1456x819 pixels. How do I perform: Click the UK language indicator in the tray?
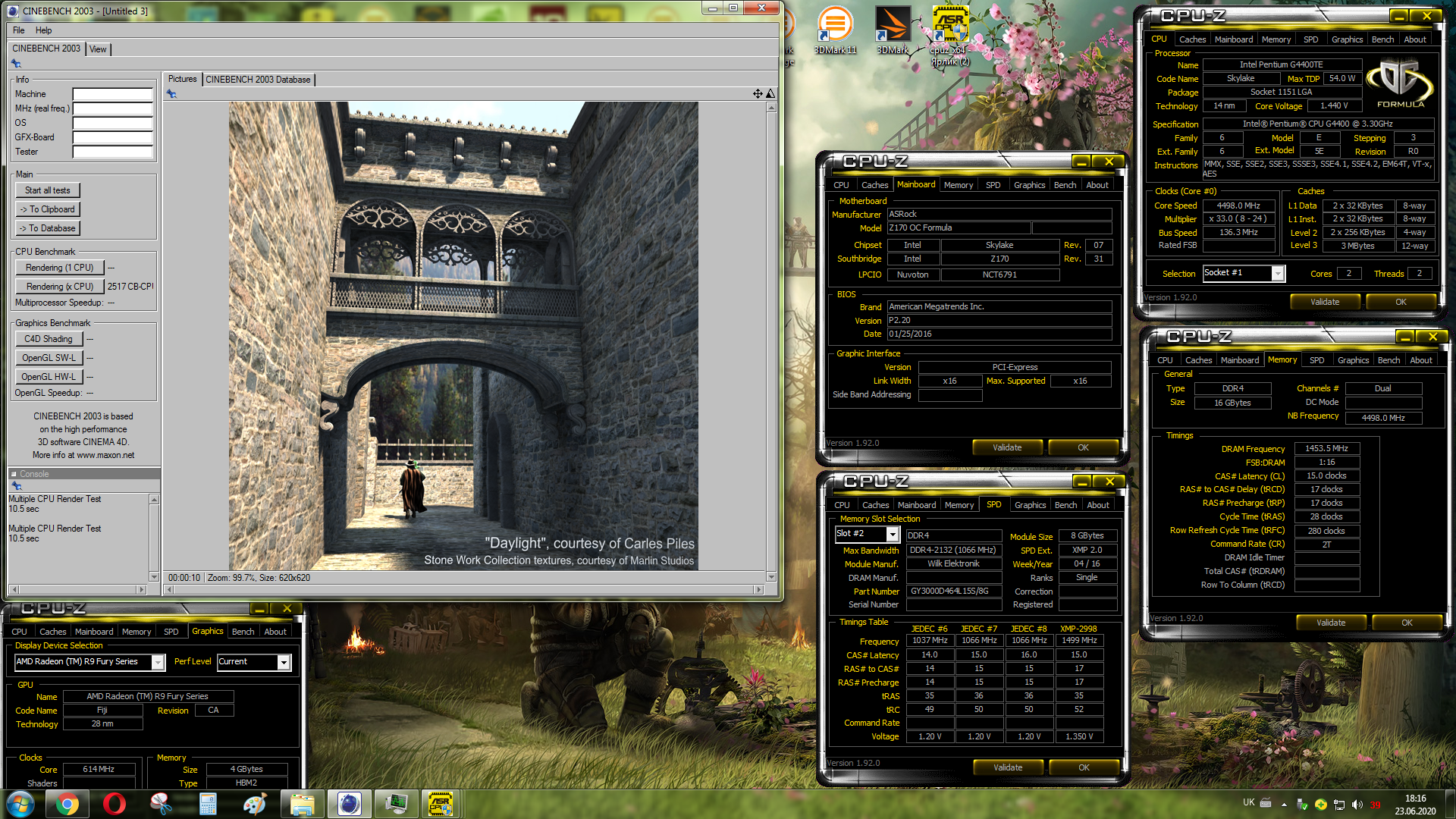[x=1249, y=802]
